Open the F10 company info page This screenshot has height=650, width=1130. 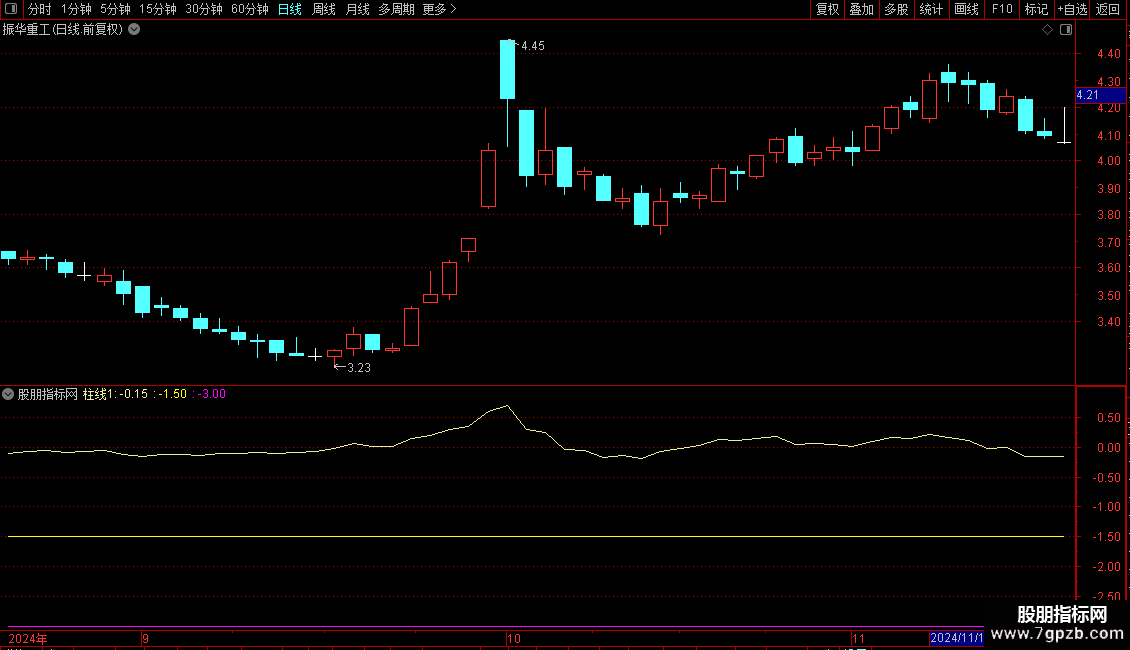[1002, 9]
